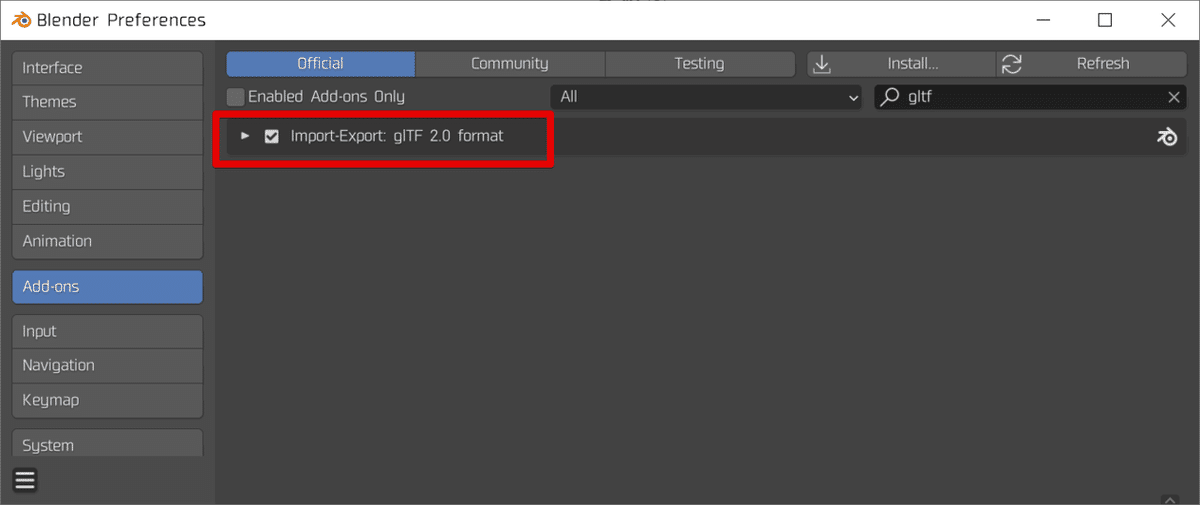The width and height of the screenshot is (1200, 505).
Task: Open the Lights preferences section
Action: click(107, 172)
